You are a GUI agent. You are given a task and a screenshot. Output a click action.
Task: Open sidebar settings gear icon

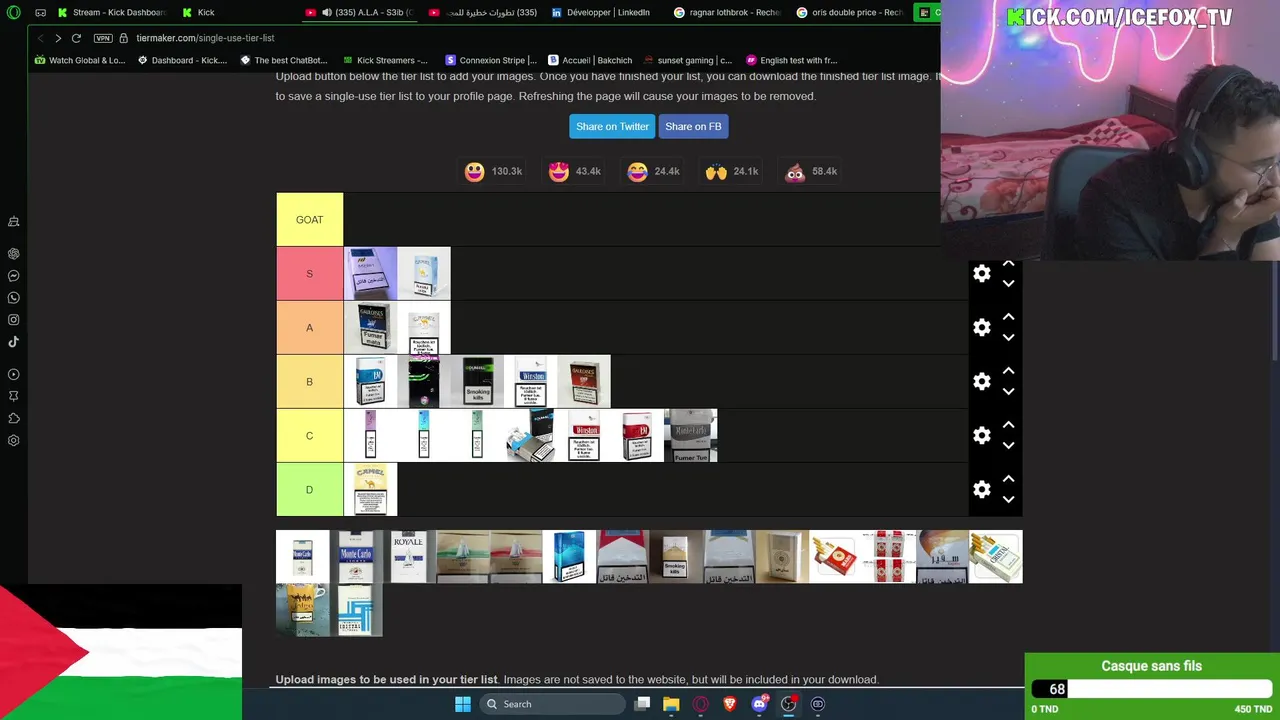tap(14, 441)
